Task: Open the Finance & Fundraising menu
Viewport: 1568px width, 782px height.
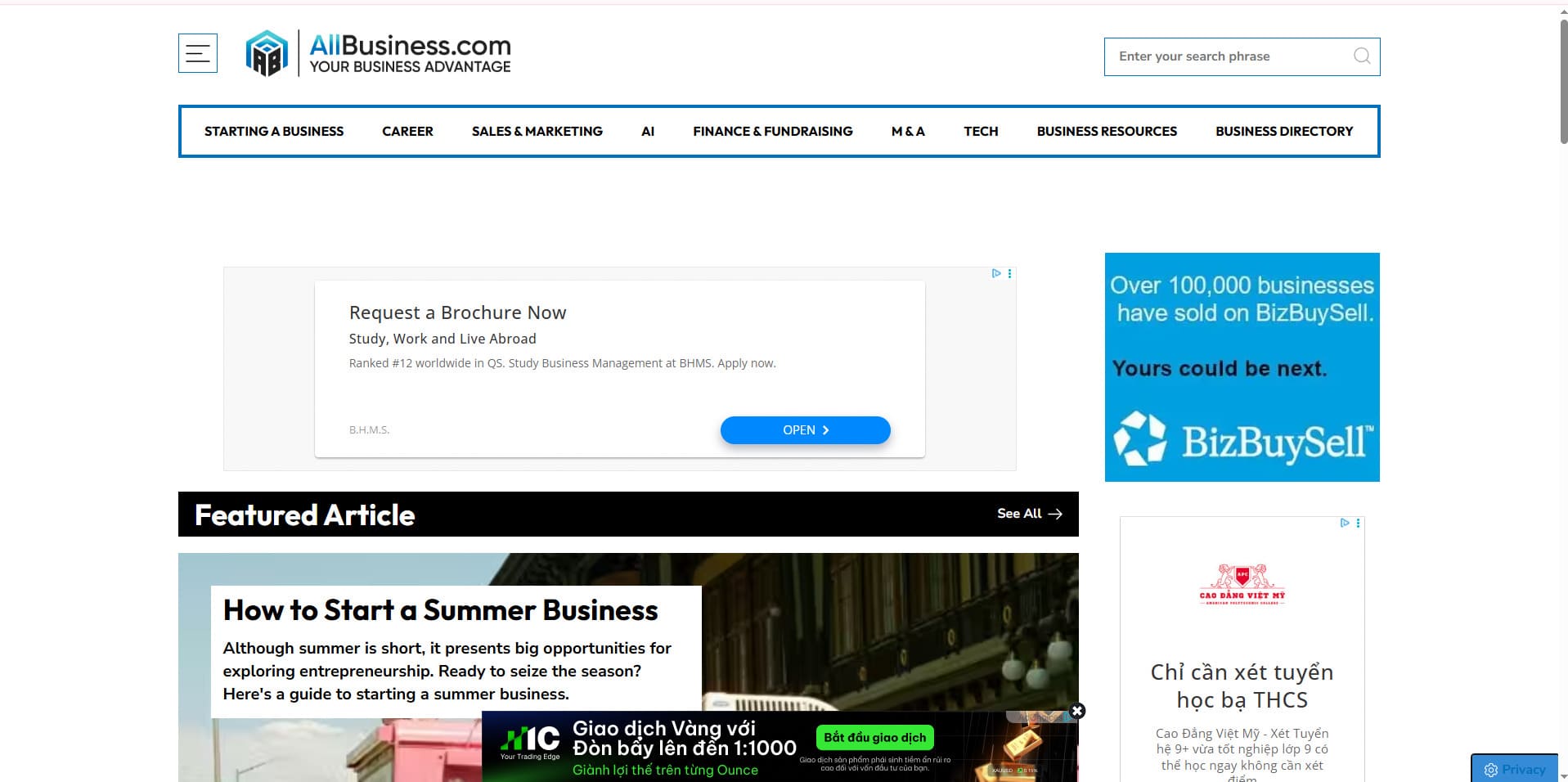Action: click(x=773, y=131)
